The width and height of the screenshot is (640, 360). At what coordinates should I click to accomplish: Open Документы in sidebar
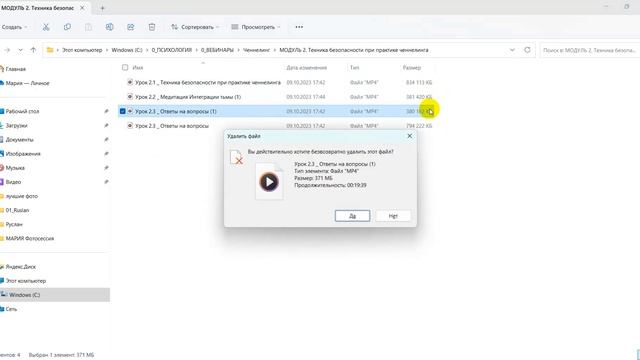(x=20, y=140)
